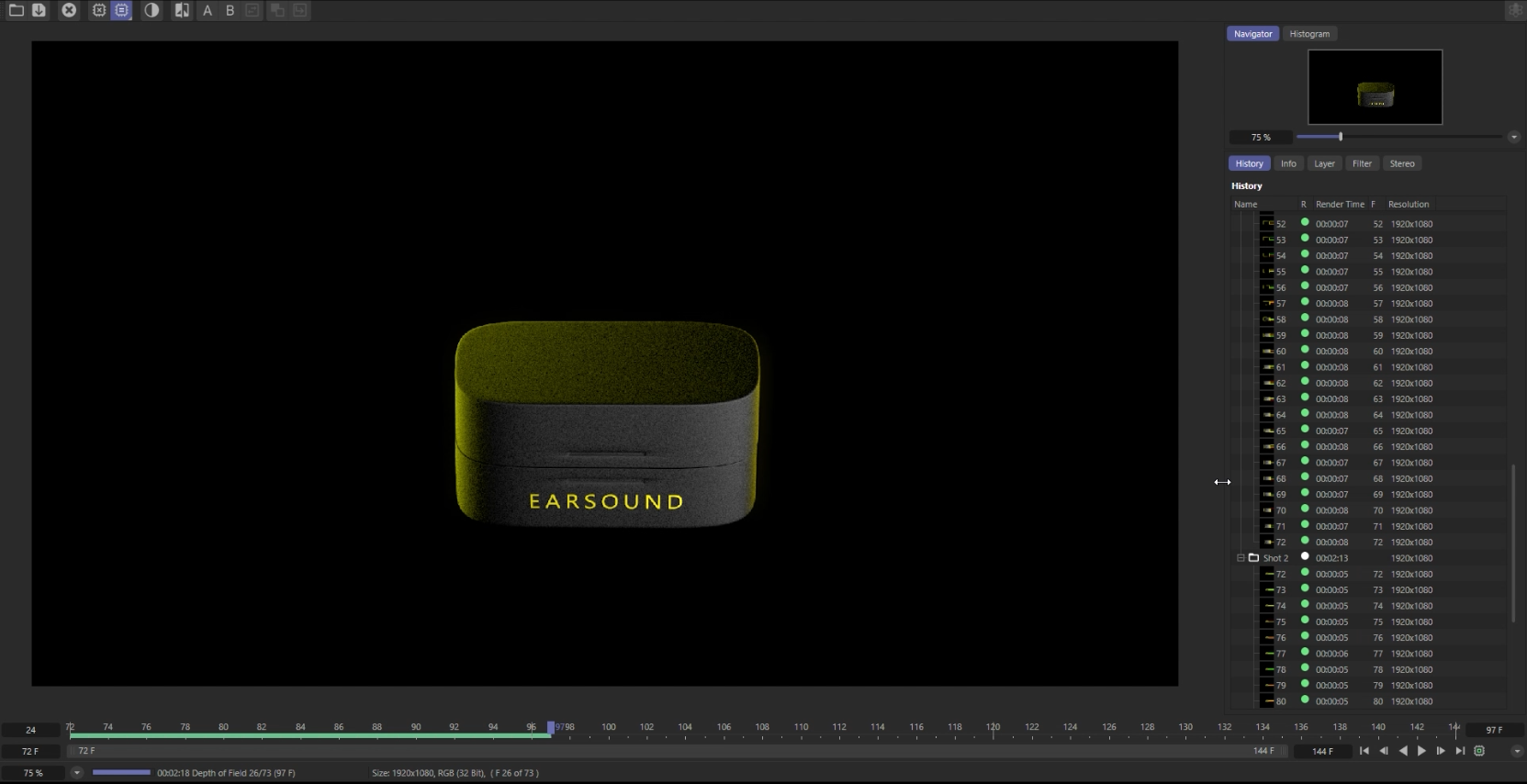Click the dark 144 F end frame field

click(x=1322, y=751)
